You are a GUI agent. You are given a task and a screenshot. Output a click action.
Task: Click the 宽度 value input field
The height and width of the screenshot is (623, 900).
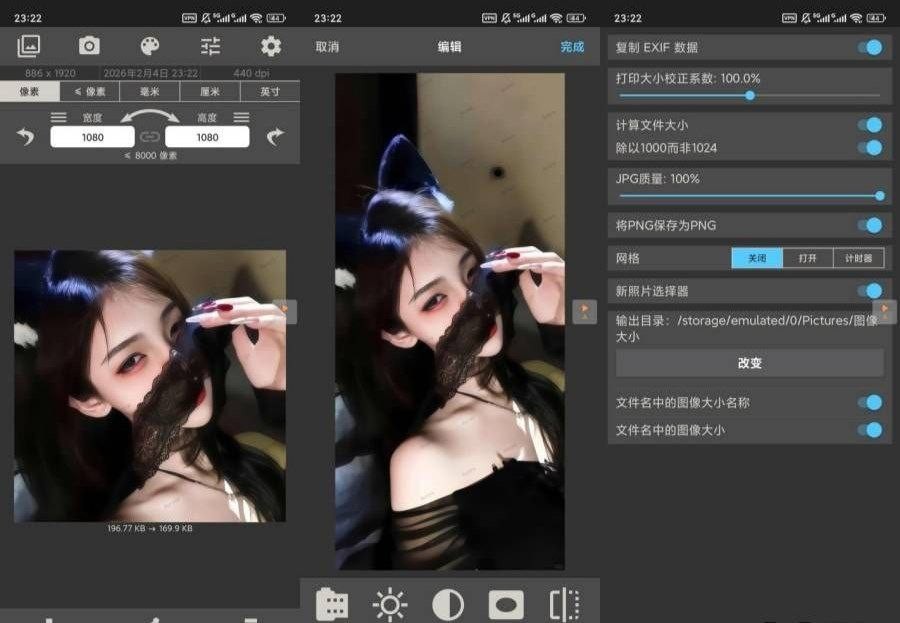(92, 137)
